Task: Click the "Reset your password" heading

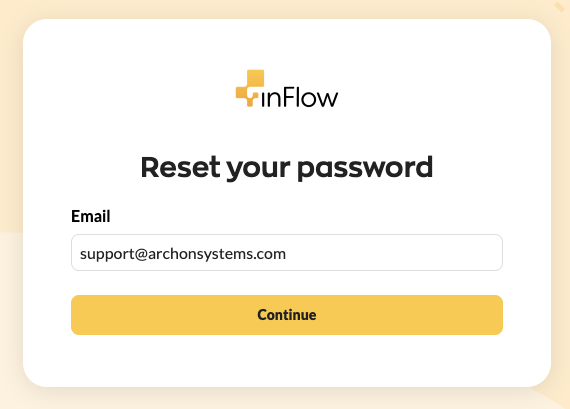Action: click(x=287, y=168)
